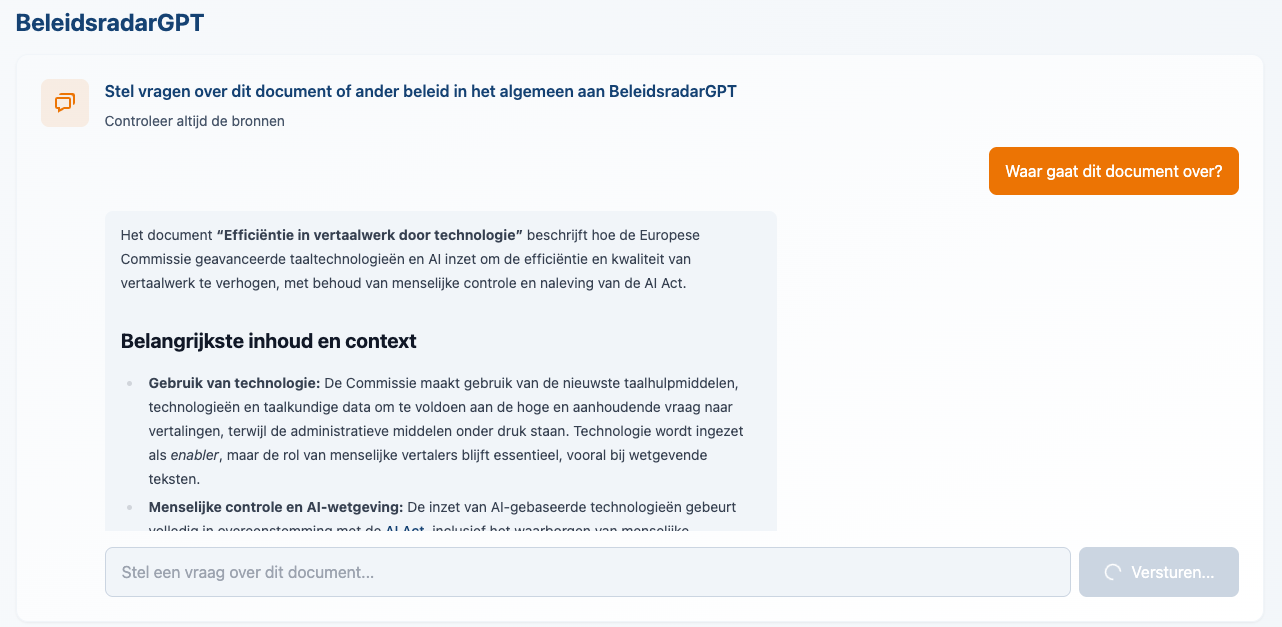Image resolution: width=1282 pixels, height=627 pixels.
Task: Click the Gebruik van technologie label
Action: [x=231, y=383]
